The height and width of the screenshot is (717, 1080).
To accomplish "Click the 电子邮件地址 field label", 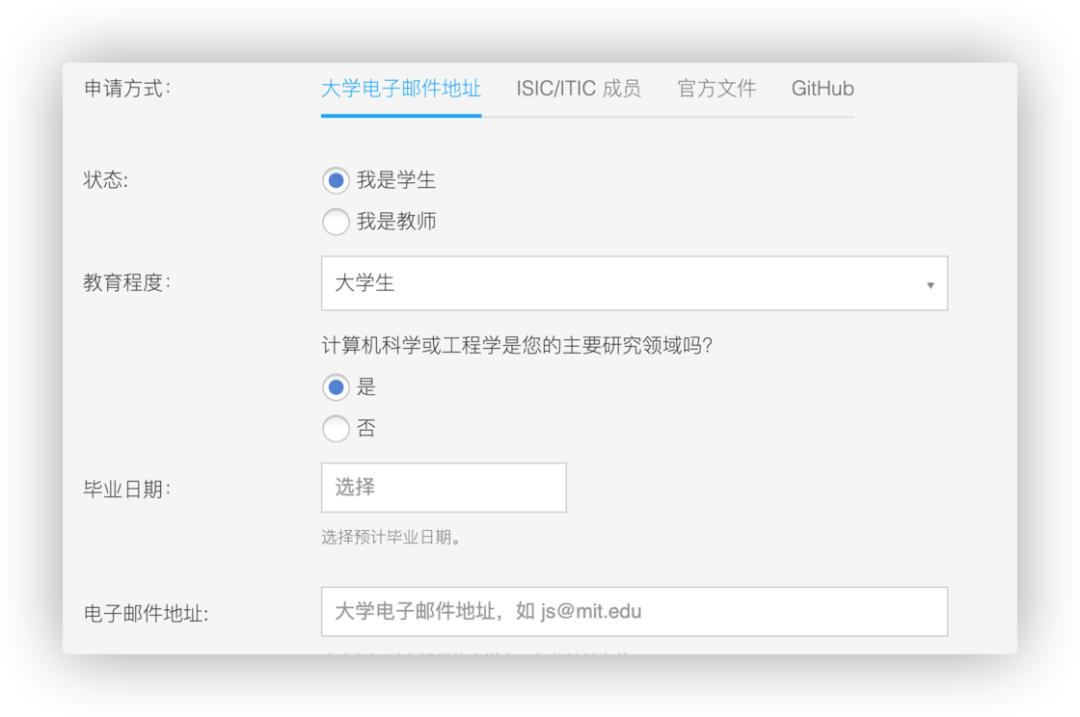I will coord(146,613).
